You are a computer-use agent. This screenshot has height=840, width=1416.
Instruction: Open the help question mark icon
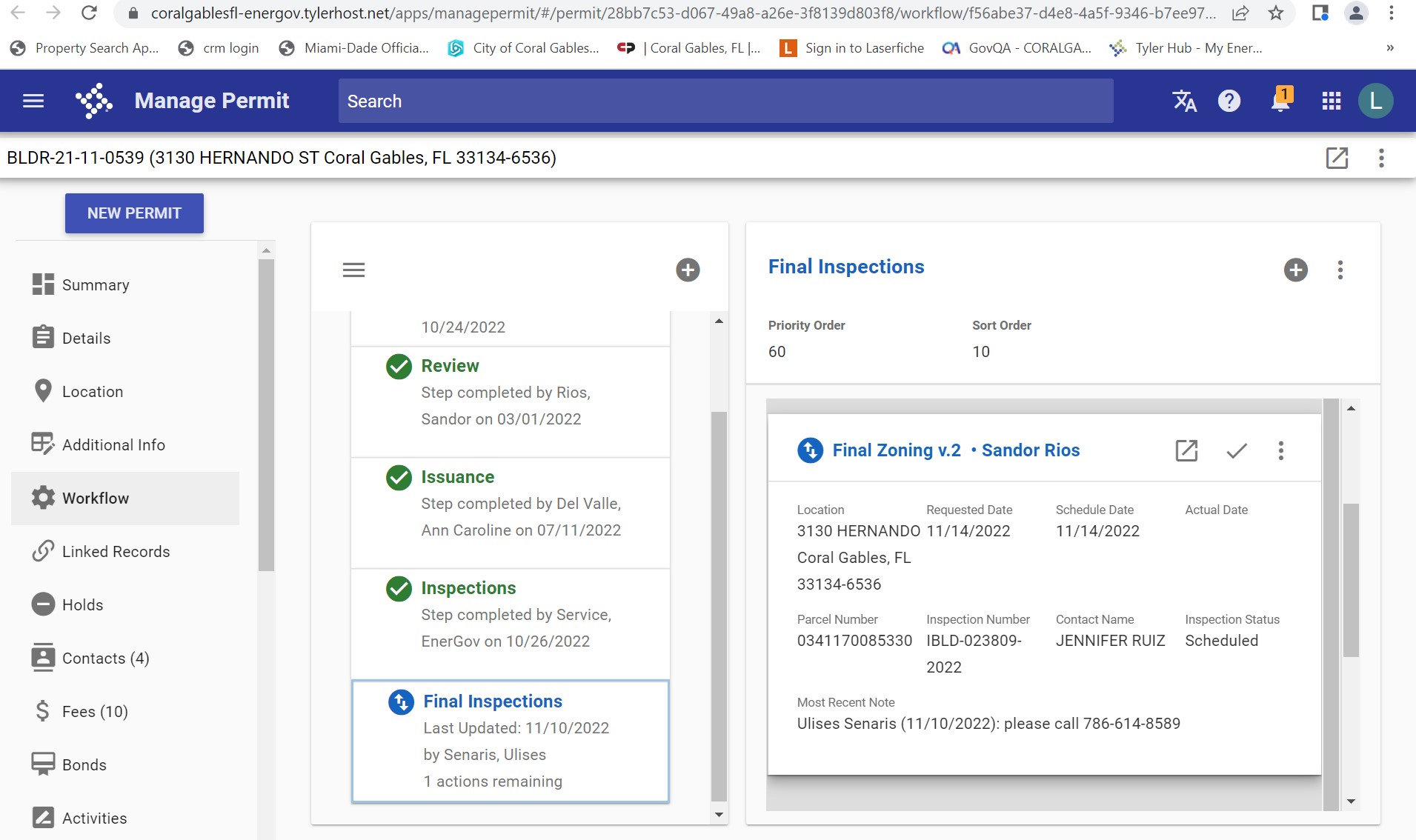[x=1229, y=101]
